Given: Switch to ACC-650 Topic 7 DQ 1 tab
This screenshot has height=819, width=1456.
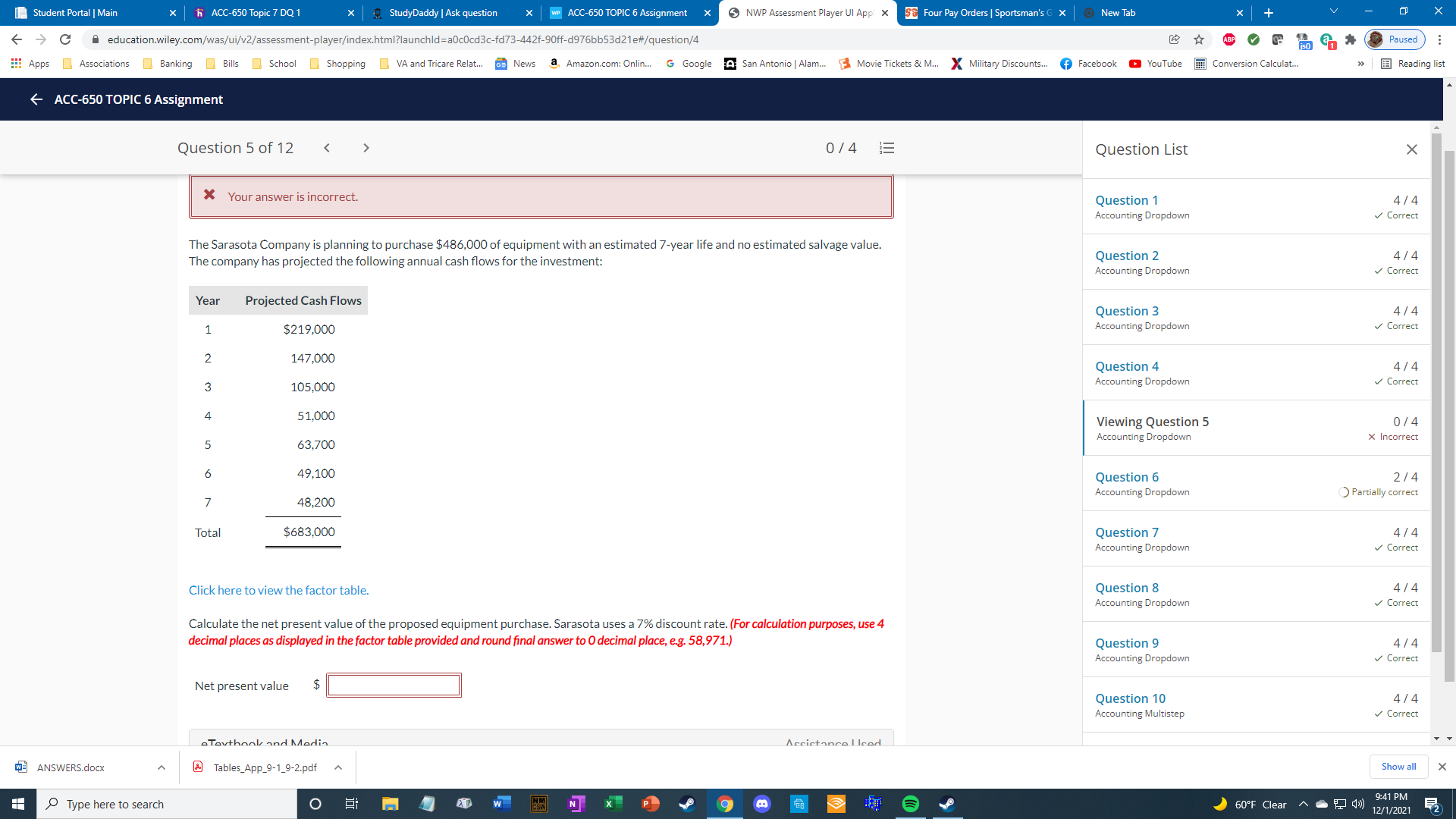Looking at the screenshot, I should 256,13.
